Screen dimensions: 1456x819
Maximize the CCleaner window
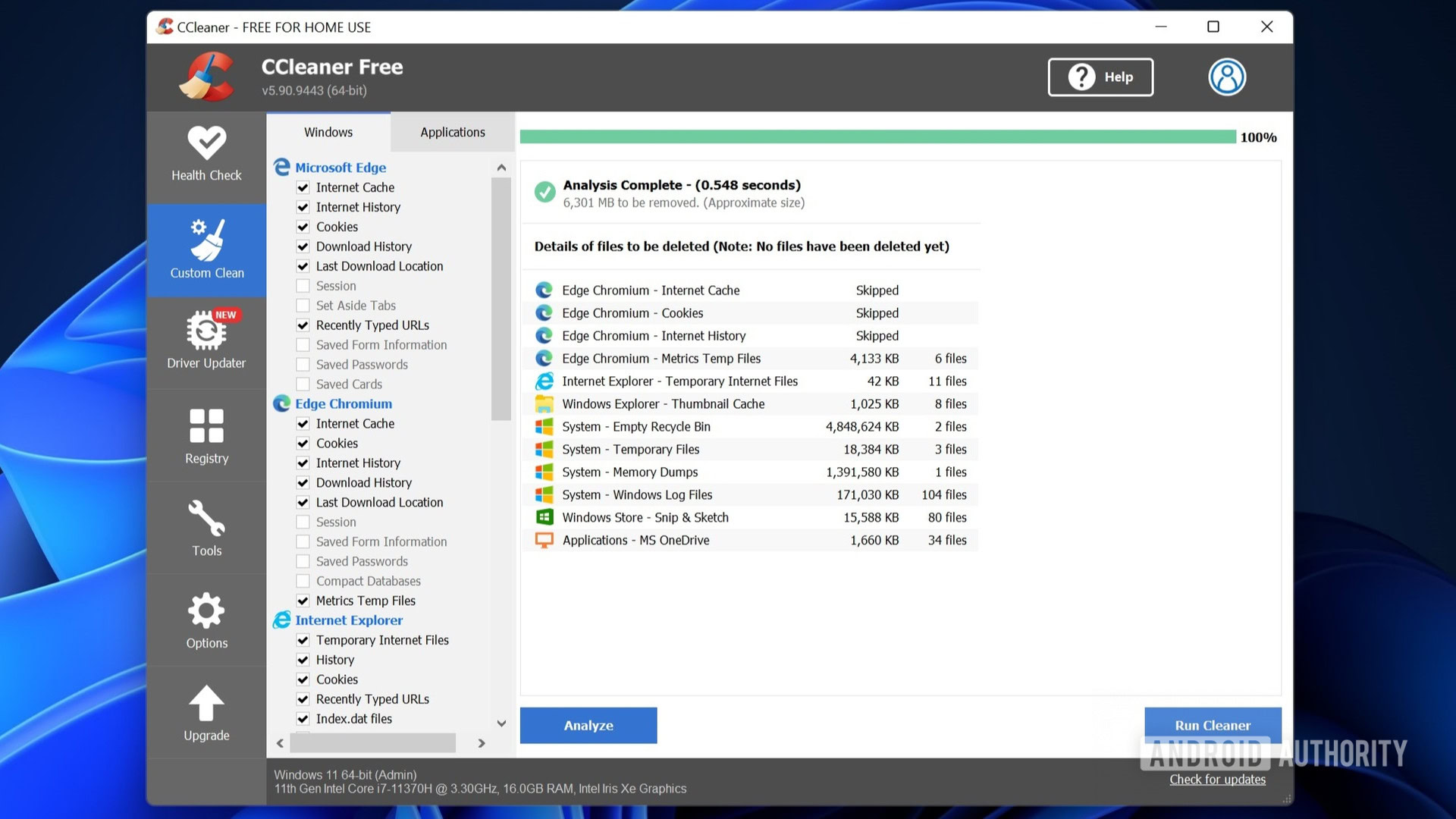pyautogui.click(x=1213, y=27)
